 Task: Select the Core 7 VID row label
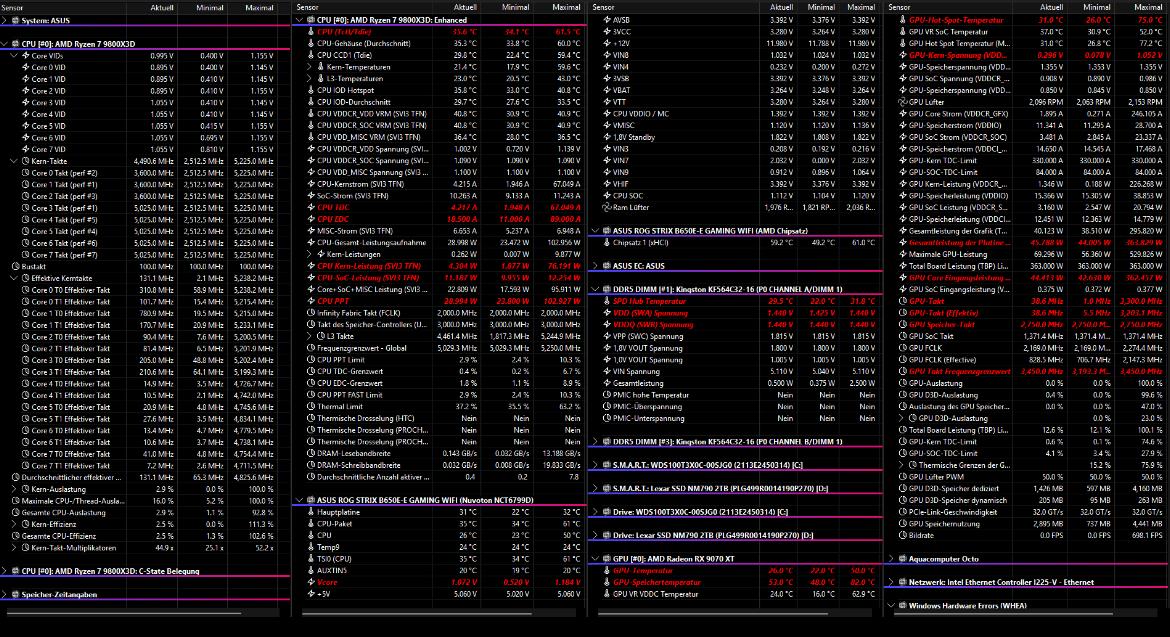pos(49,149)
